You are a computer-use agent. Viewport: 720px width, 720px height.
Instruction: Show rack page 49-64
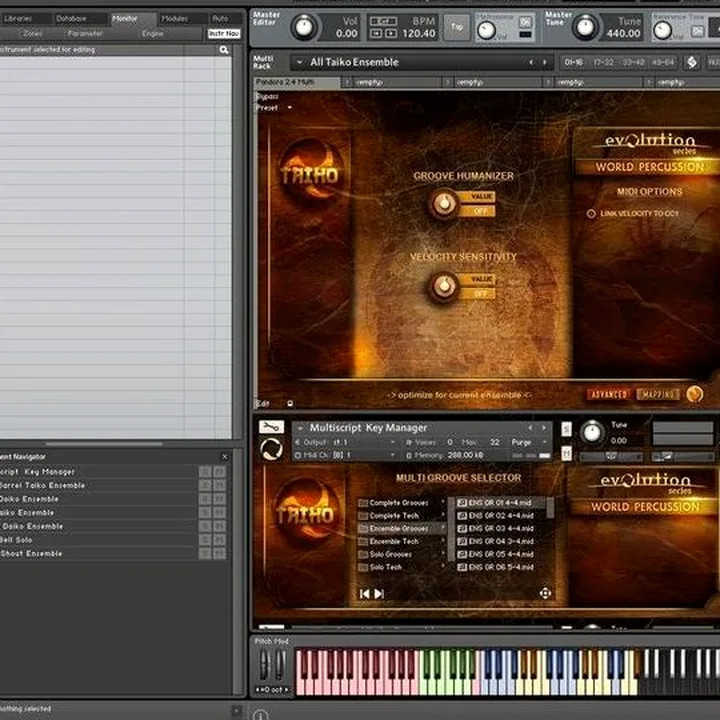click(x=662, y=62)
